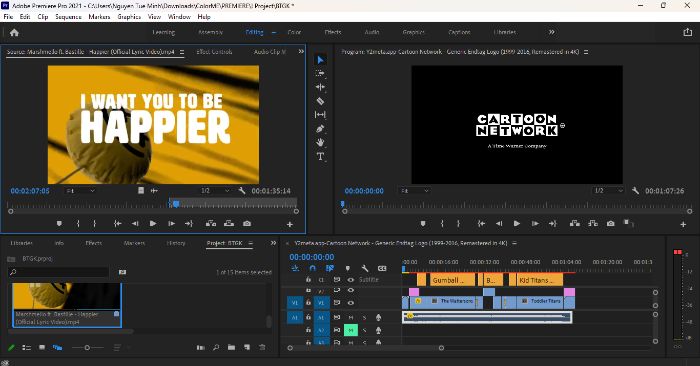Click Extract button in Program monitor
This screenshot has width=700, height=366.
593,224
